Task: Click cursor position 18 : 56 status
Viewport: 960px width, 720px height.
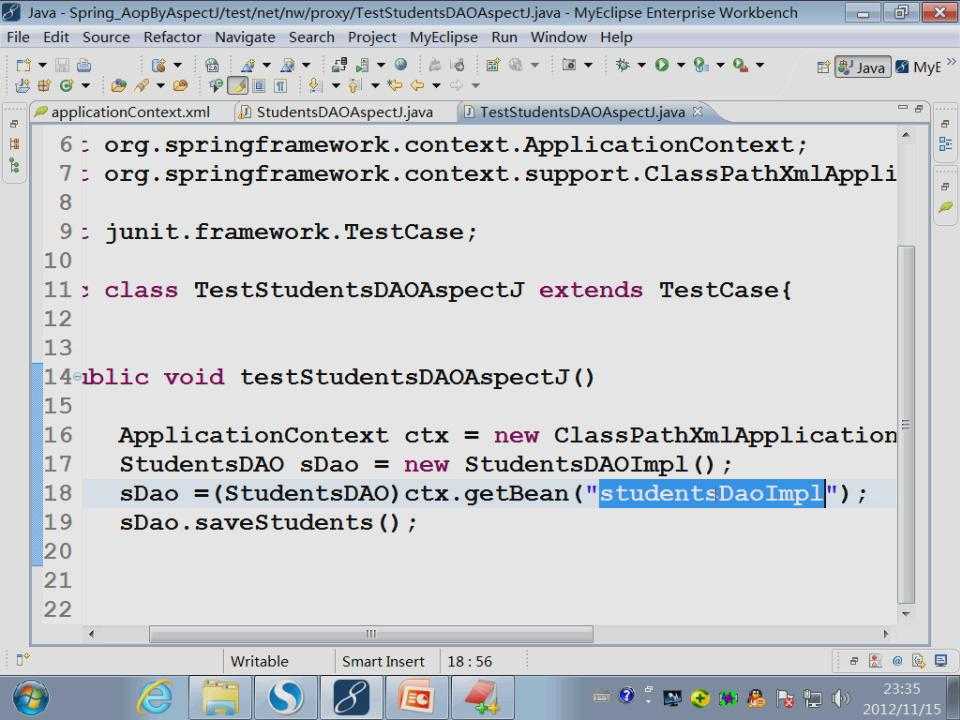Action: coord(470,662)
